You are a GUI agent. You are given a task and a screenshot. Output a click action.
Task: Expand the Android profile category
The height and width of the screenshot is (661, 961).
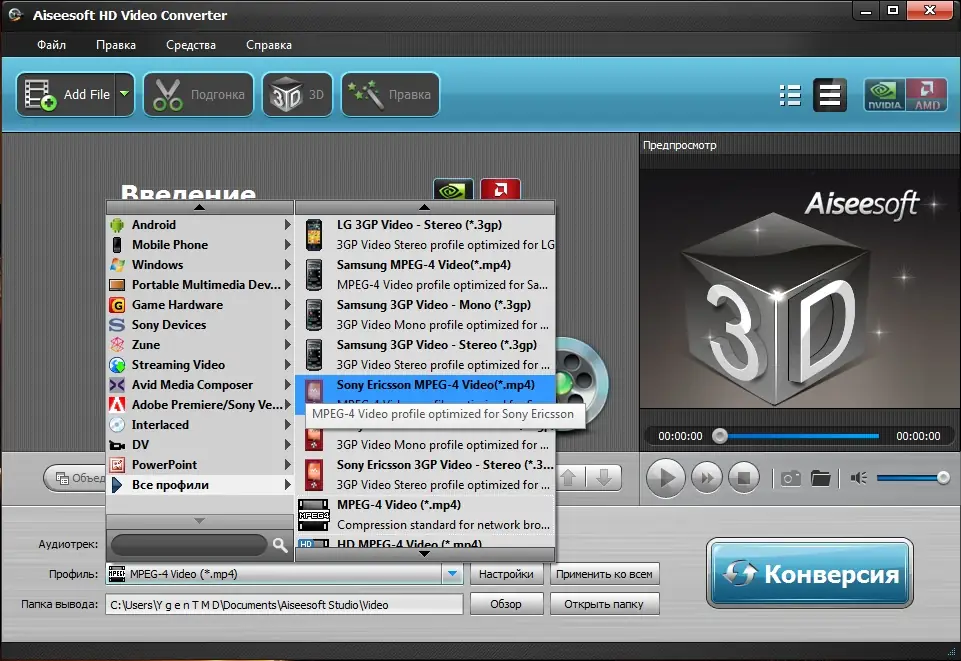tap(200, 225)
